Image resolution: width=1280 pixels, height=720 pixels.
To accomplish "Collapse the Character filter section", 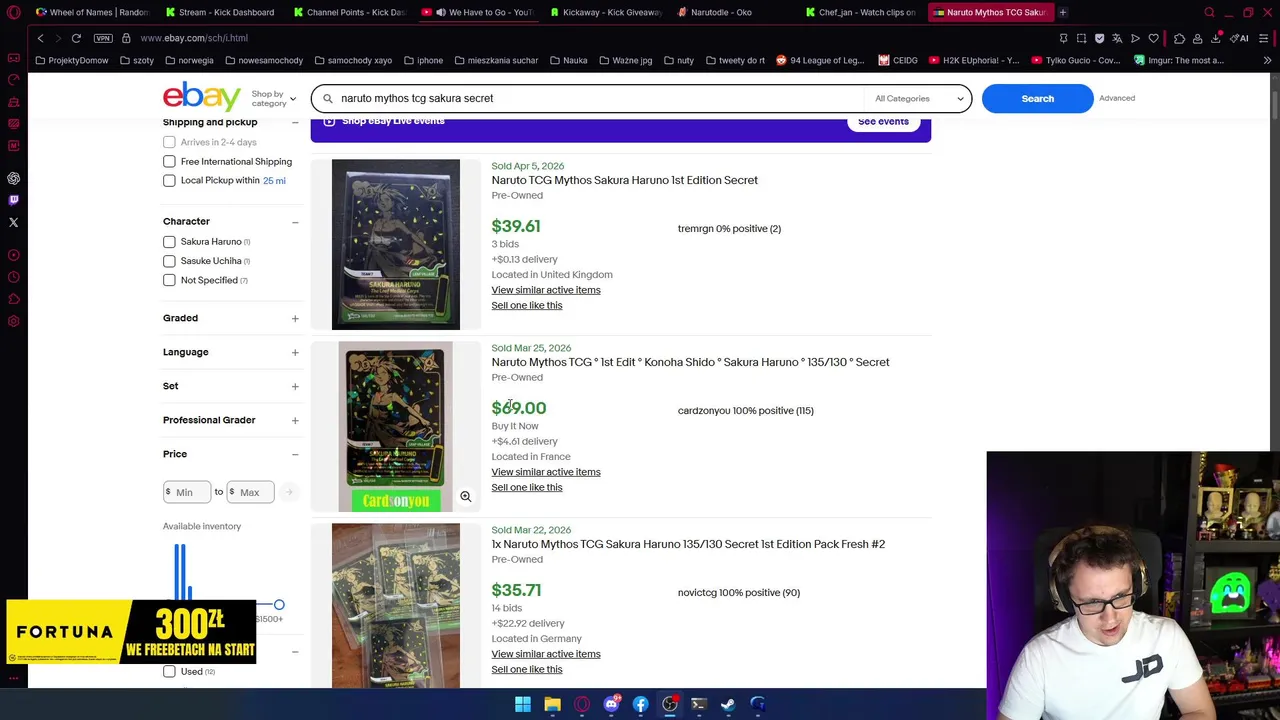I will pos(295,221).
